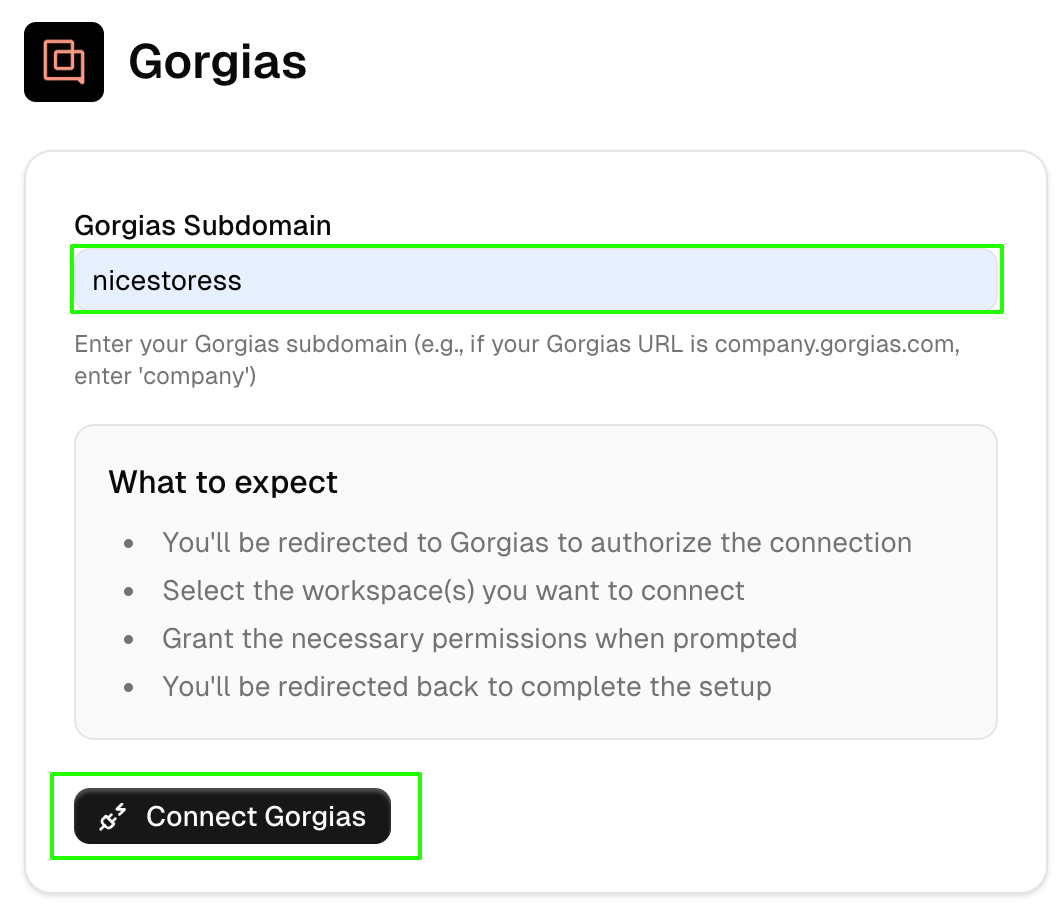Click bullet dot before 'redirected back' item
Image resolution: width=1064 pixels, height=908 pixels.
pyautogui.click(x=129, y=687)
